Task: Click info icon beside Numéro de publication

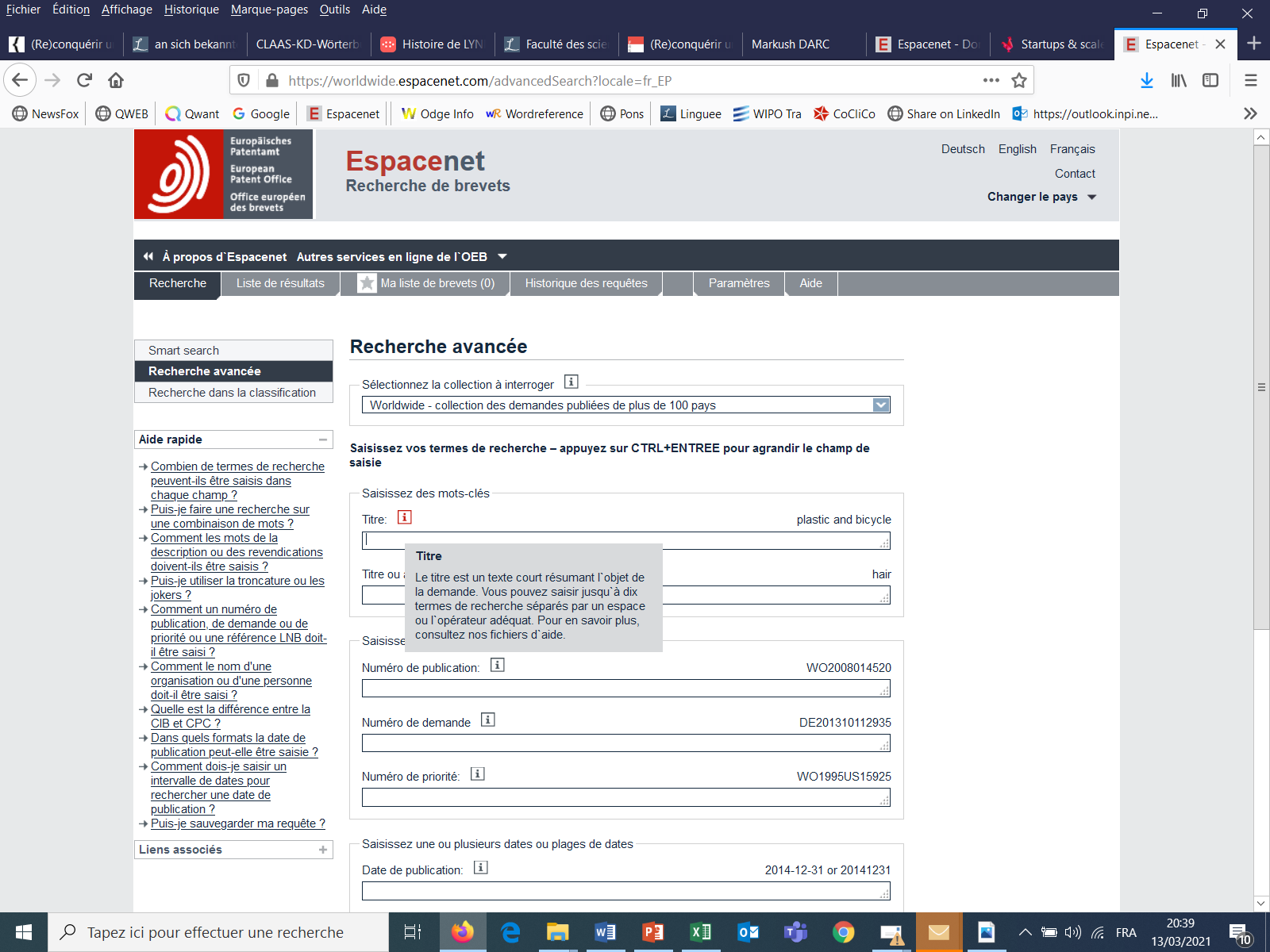Action: (497, 665)
